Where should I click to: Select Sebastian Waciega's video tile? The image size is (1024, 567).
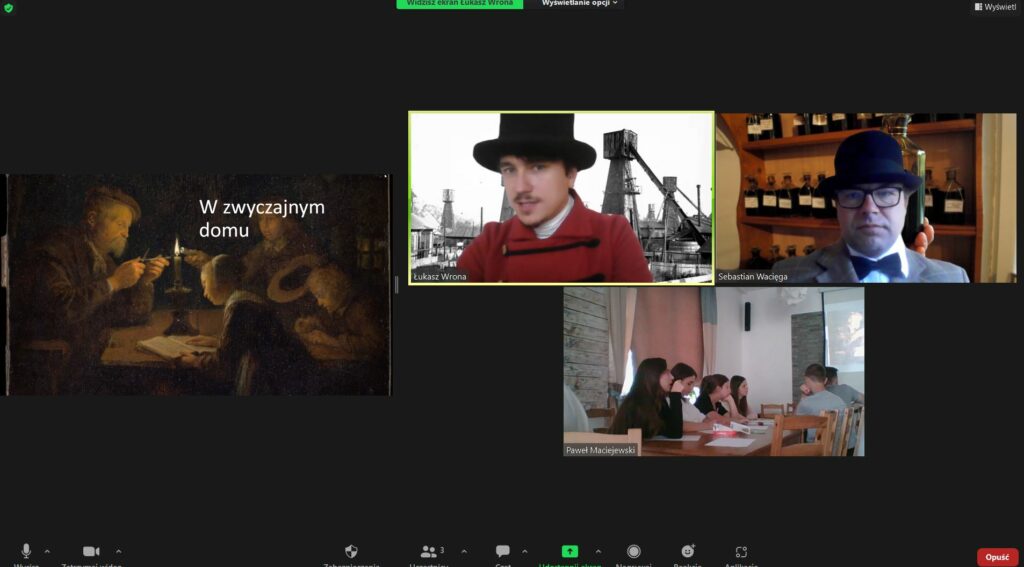click(866, 197)
